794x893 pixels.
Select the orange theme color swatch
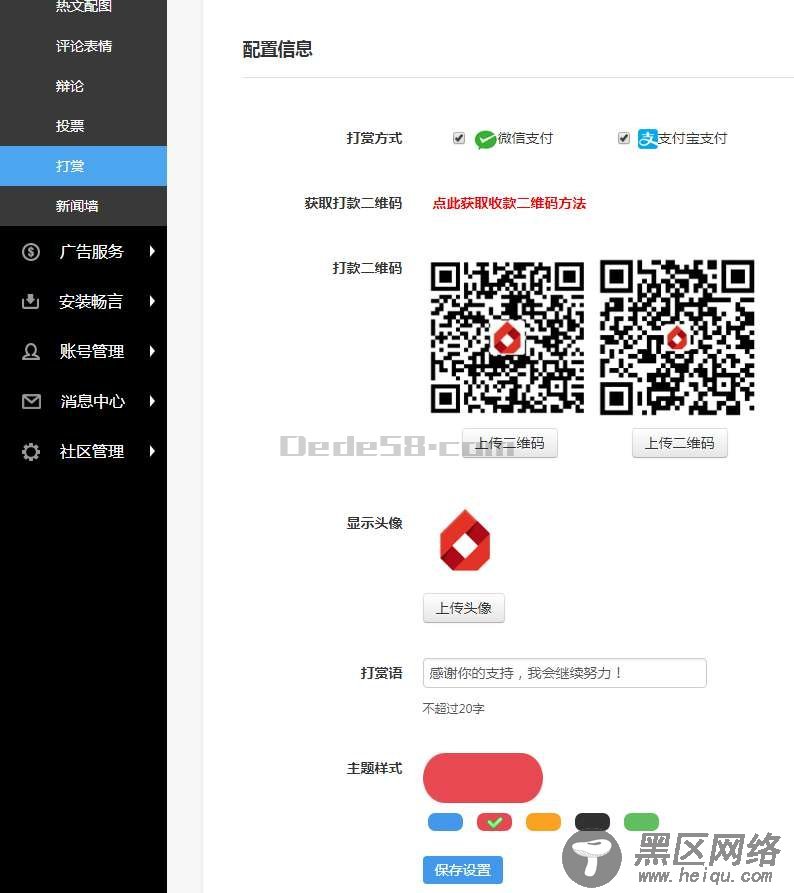(x=543, y=822)
